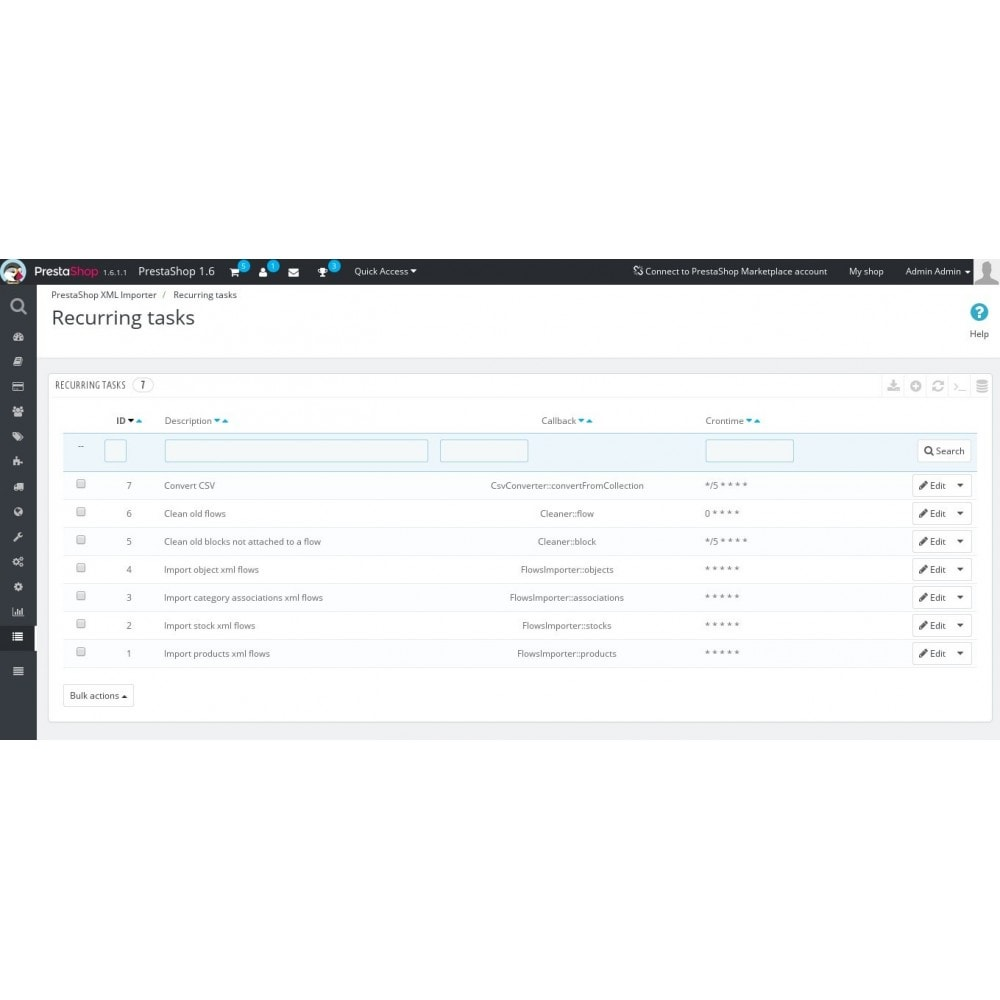Open My shop link
Viewport: 1000px width, 1000px height.
[x=866, y=272]
